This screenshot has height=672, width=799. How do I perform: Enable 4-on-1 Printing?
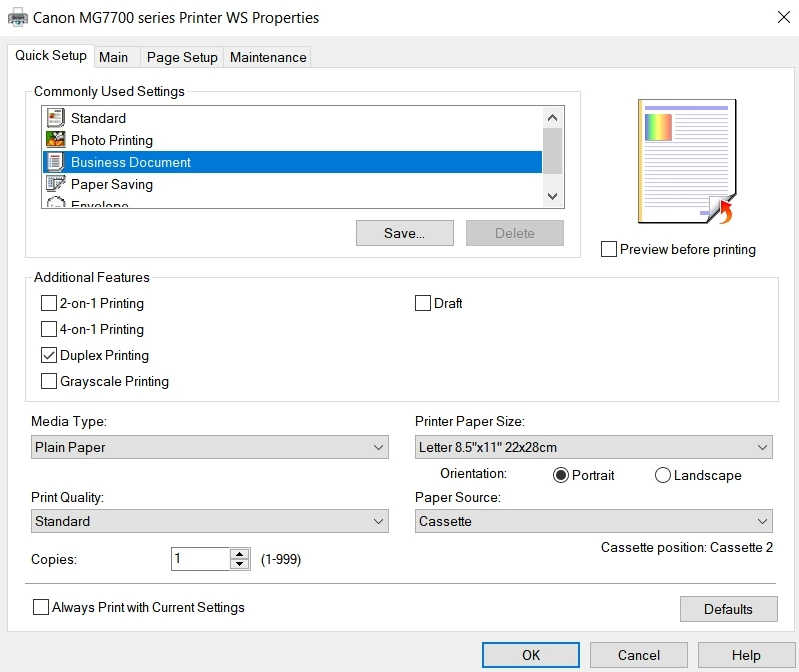click(49, 329)
